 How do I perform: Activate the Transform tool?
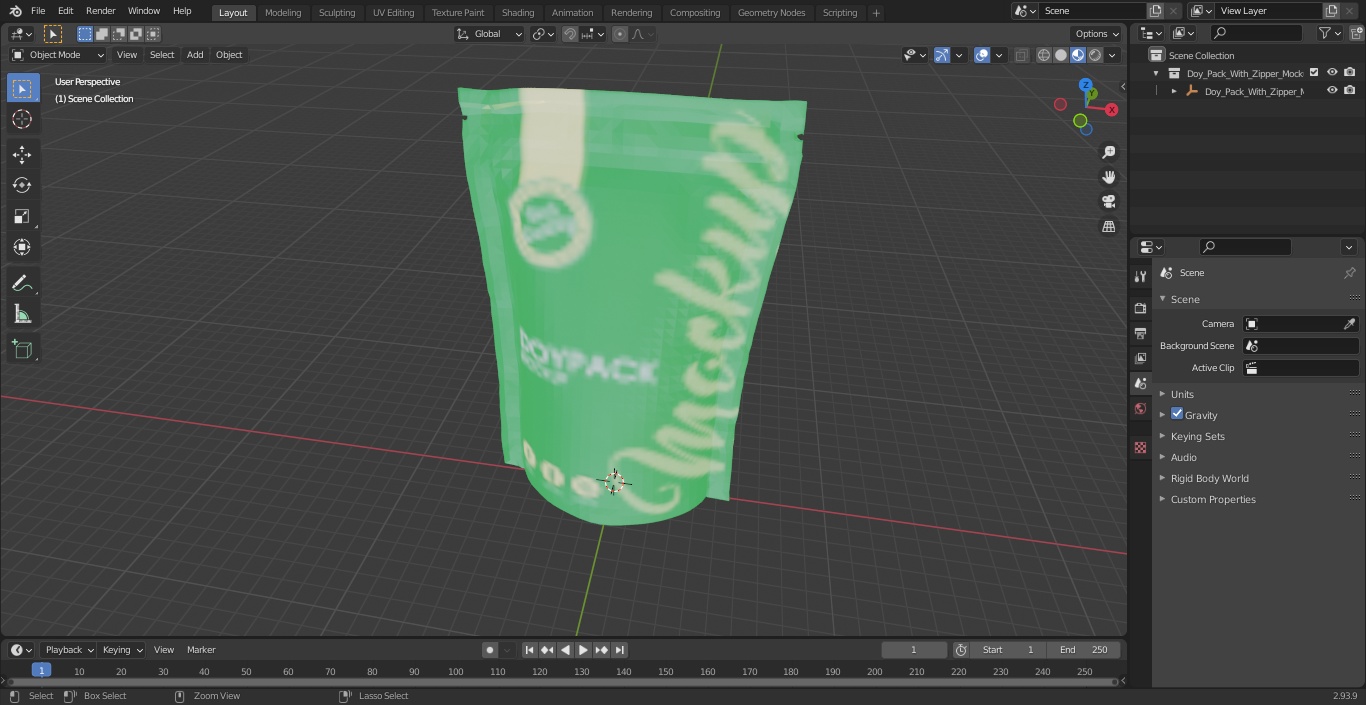pos(22,247)
